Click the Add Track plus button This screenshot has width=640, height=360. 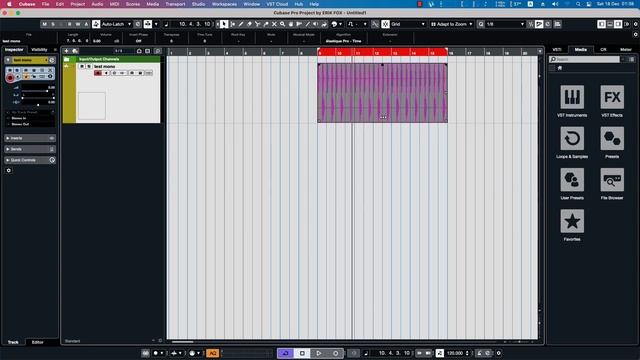[x=67, y=51]
